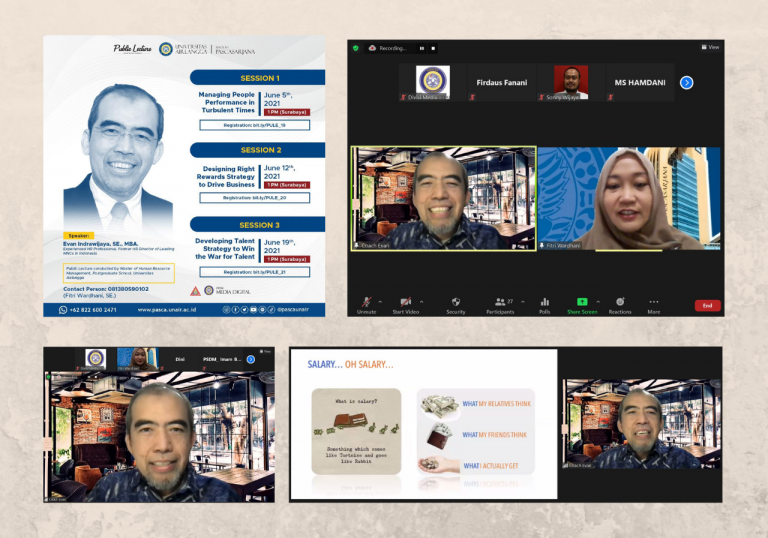This screenshot has width=768, height=538.
Task: Click the June 12th, 2021 date text
Action: [x=280, y=172]
